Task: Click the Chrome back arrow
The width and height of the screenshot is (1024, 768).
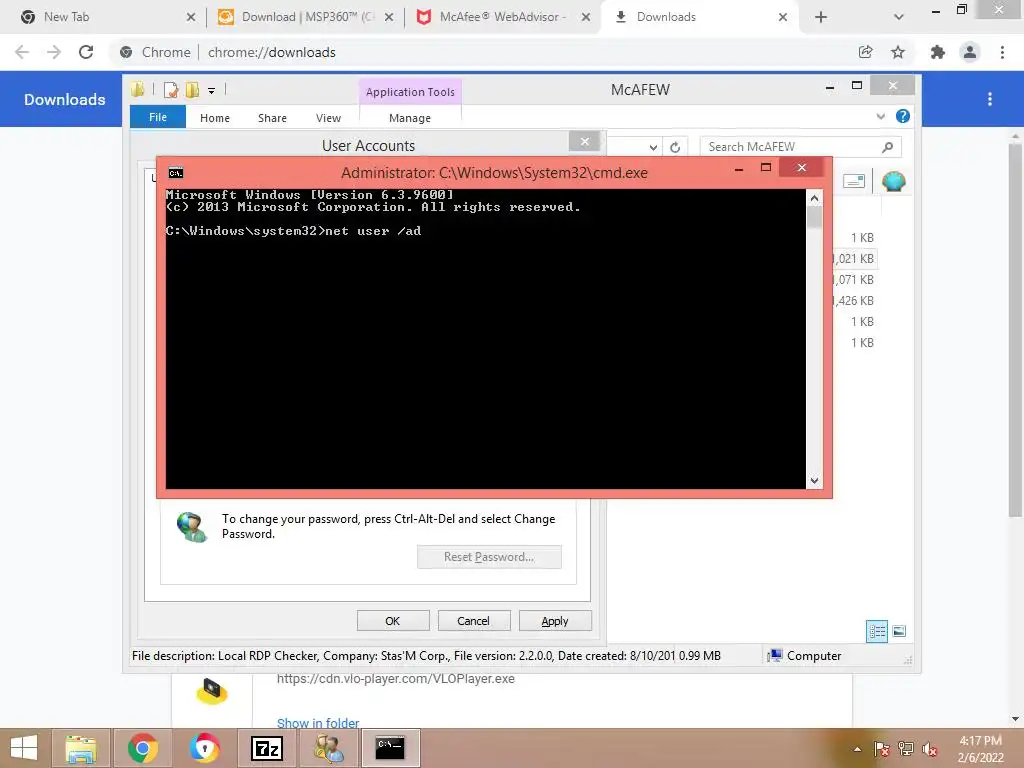Action: pyautogui.click(x=22, y=52)
